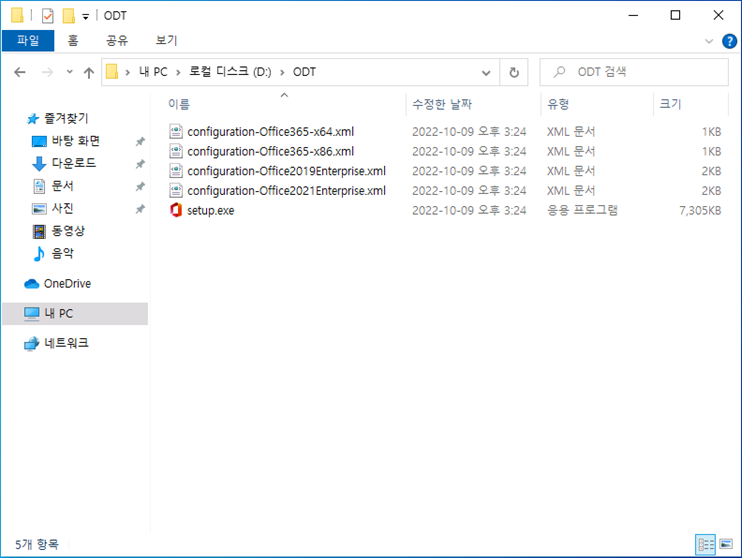Expand the chevron after 로컬 디스크 (D:) in the path
Screen dimensions: 742x558
pyautogui.click(x=282, y=72)
